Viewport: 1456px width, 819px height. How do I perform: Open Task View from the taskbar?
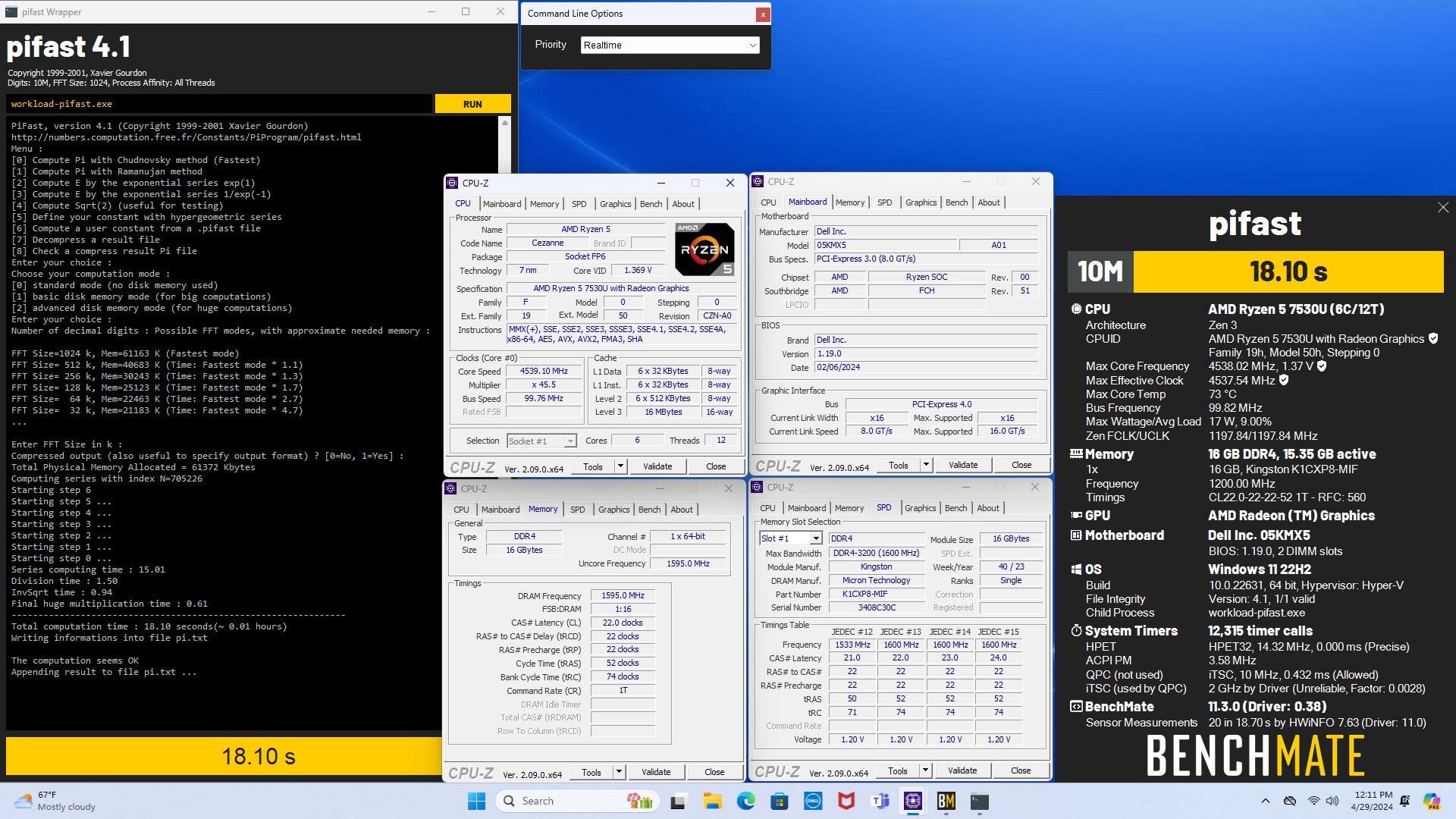click(679, 801)
